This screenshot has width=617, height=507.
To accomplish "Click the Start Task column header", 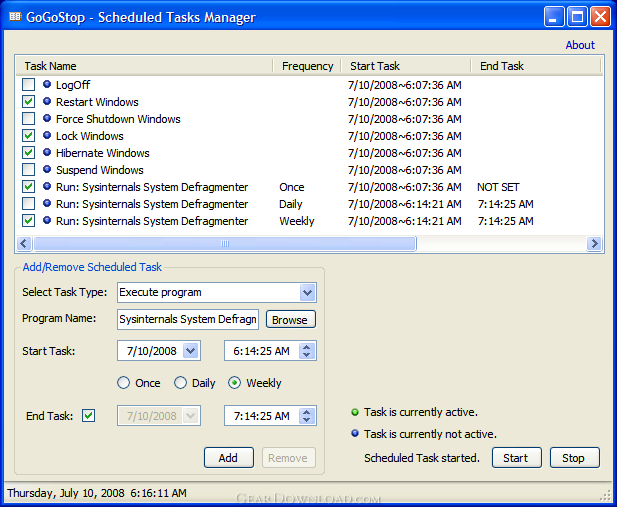I will click(406, 66).
